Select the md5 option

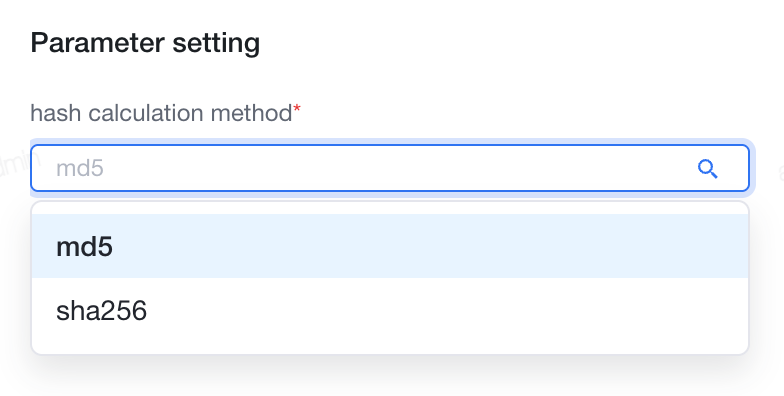[390, 246]
